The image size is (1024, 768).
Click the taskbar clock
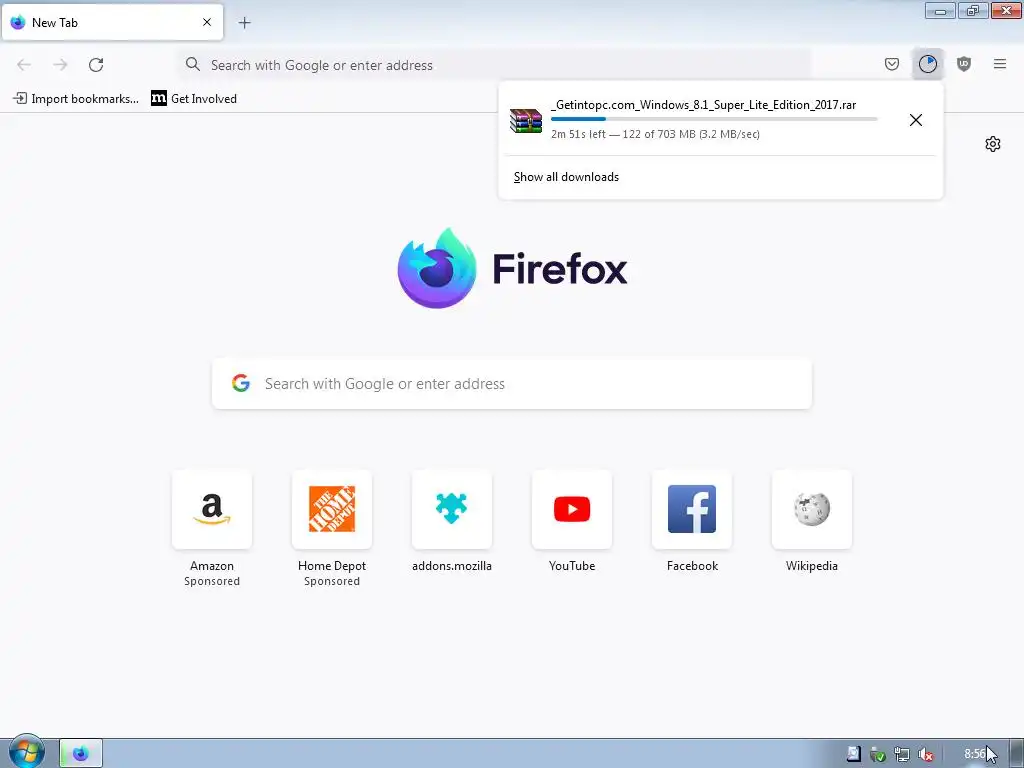[975, 754]
